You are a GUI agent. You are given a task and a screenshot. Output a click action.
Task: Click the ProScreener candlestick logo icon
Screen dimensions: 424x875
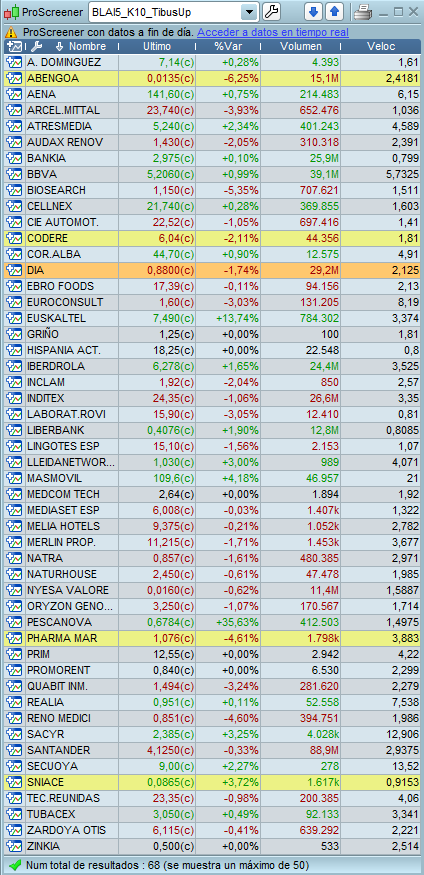click(x=11, y=11)
